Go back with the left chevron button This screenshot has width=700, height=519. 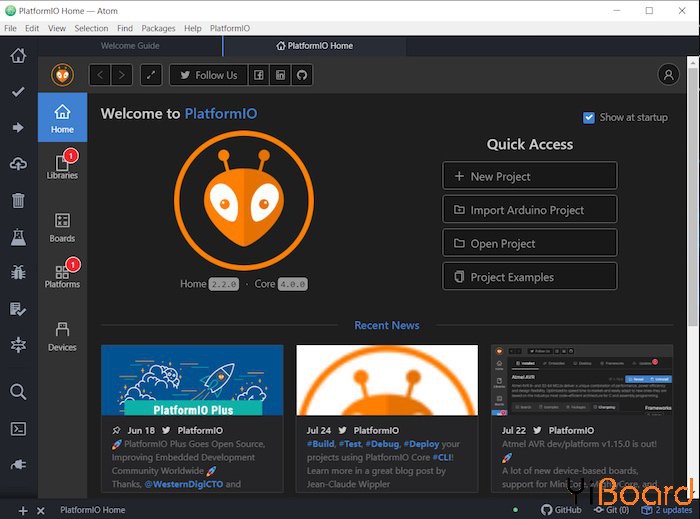pos(100,75)
